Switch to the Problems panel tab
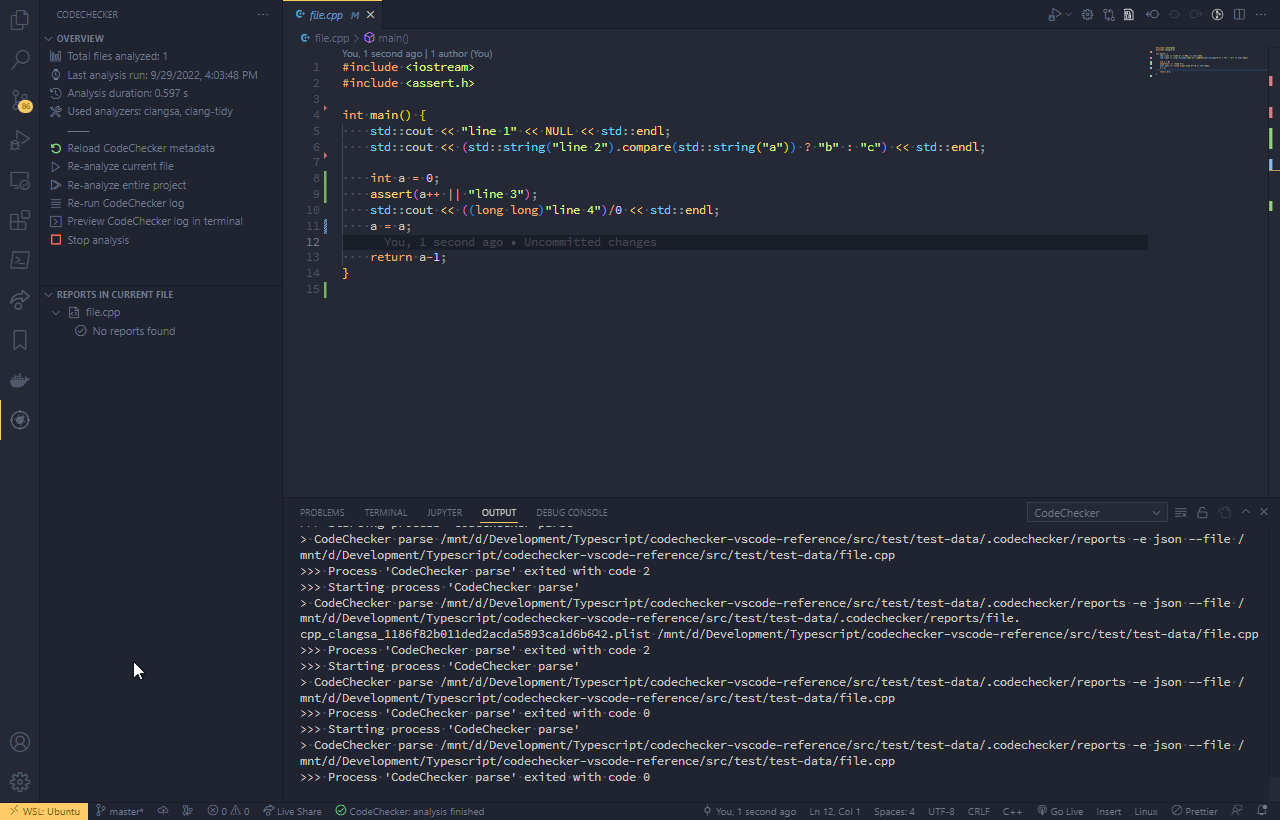1280x820 pixels. click(322, 513)
